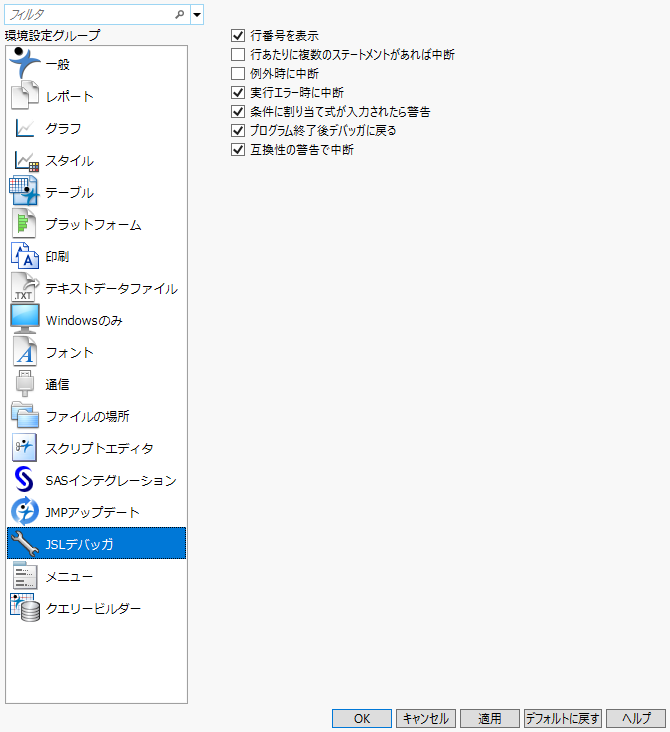Select the Windowsのみ monitor icon

[x=25, y=320]
